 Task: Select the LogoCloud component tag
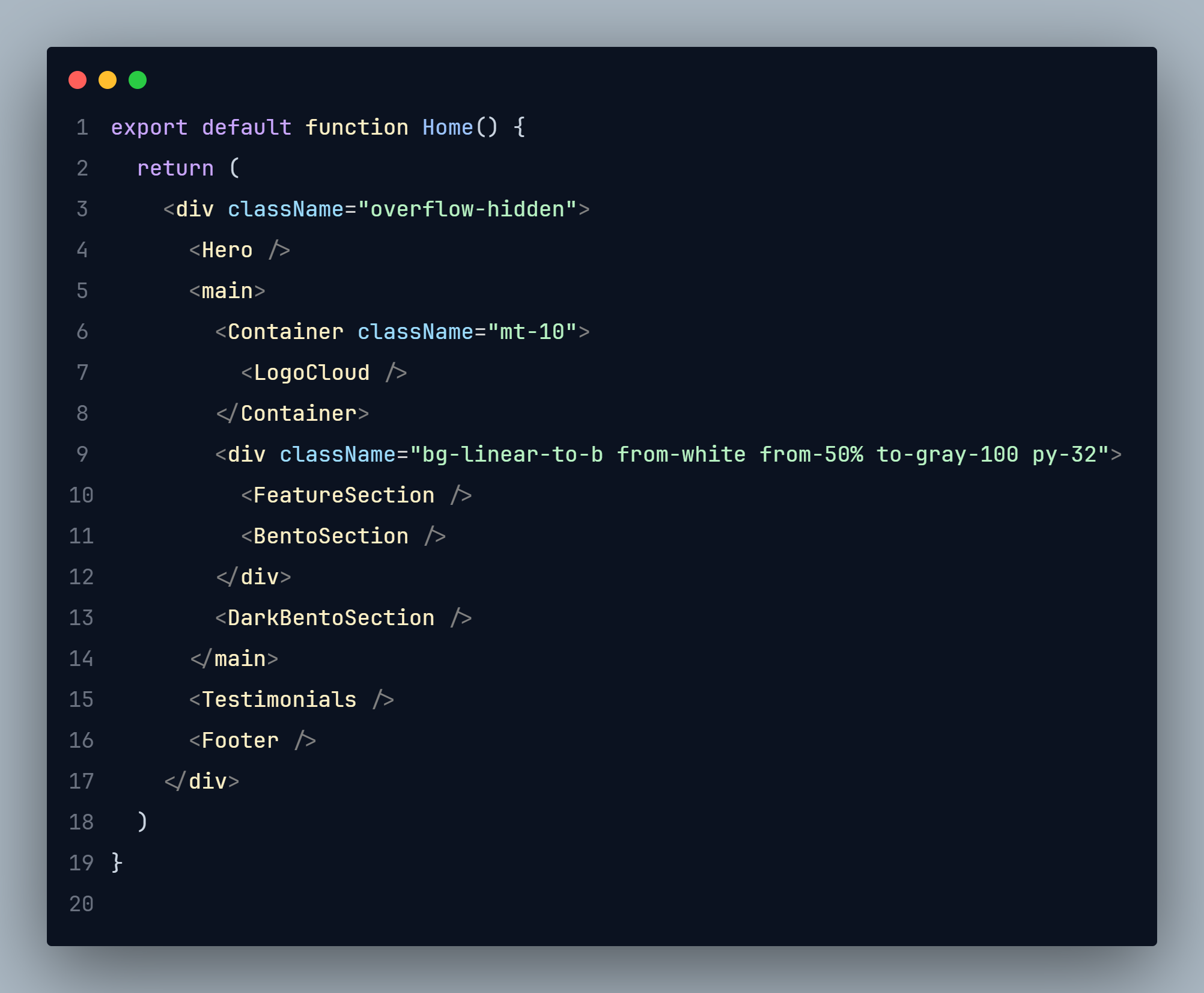click(x=311, y=373)
